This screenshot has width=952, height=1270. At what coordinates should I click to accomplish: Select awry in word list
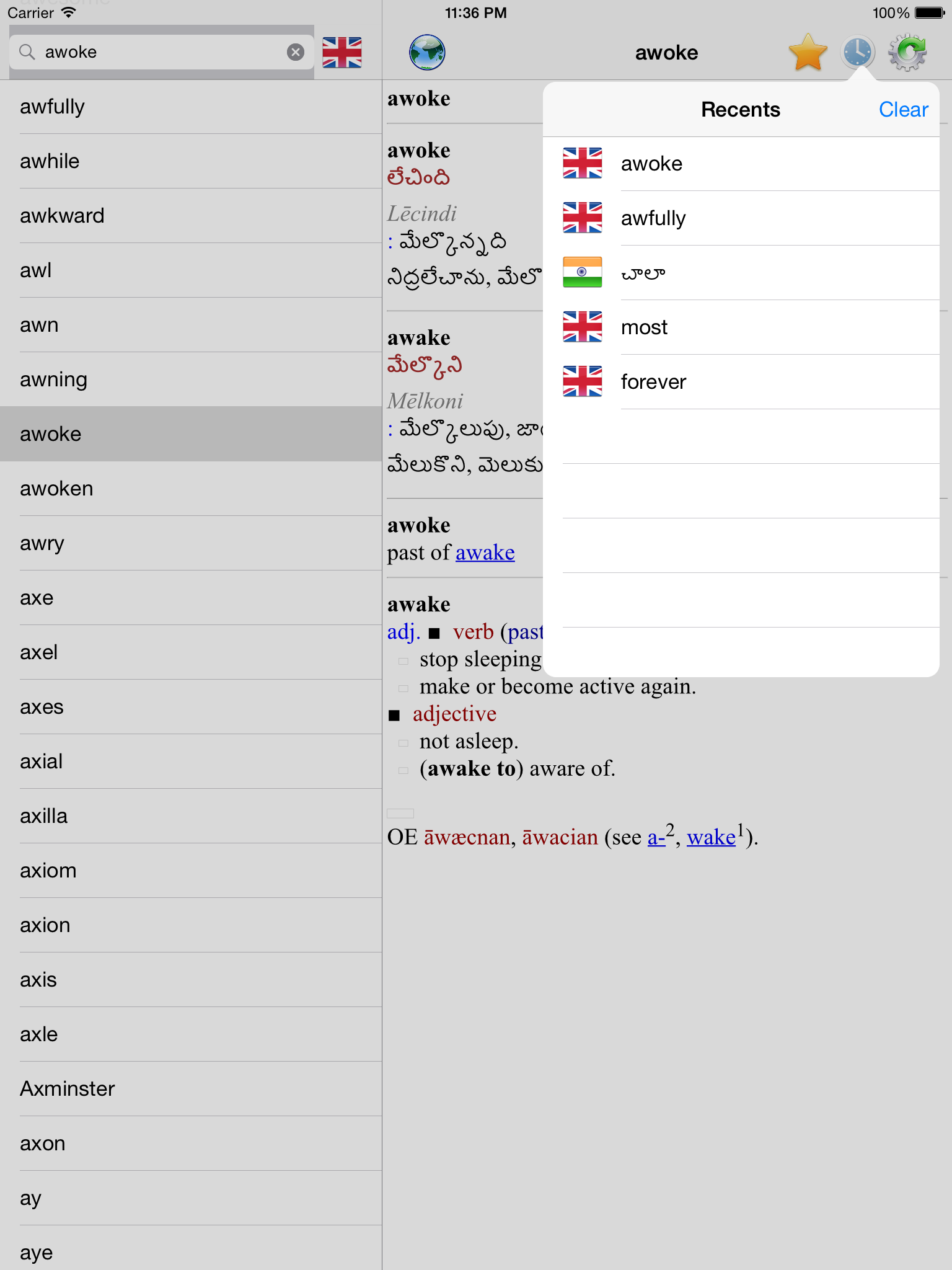click(191, 543)
